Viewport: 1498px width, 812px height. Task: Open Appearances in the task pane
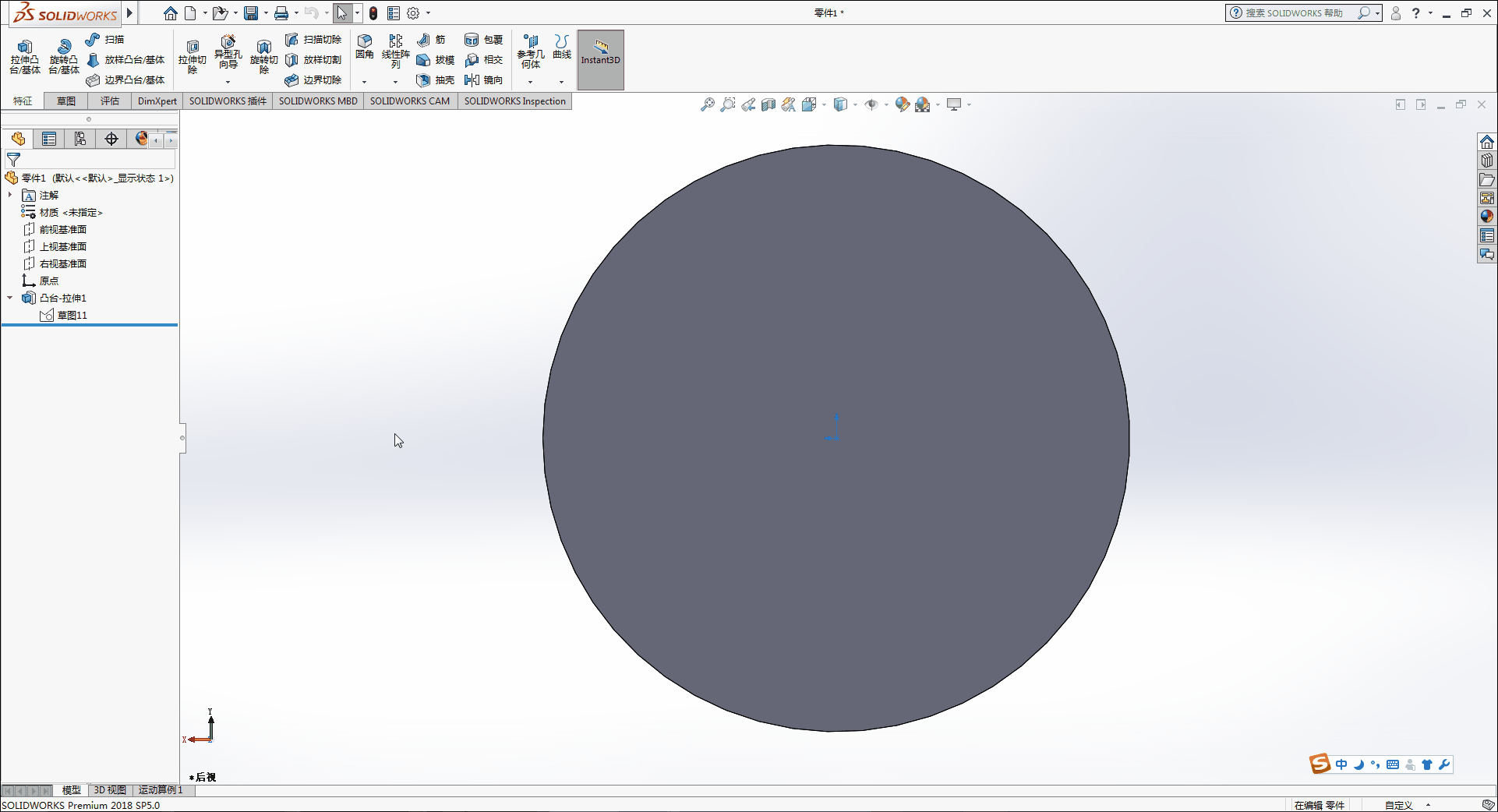tap(1487, 217)
